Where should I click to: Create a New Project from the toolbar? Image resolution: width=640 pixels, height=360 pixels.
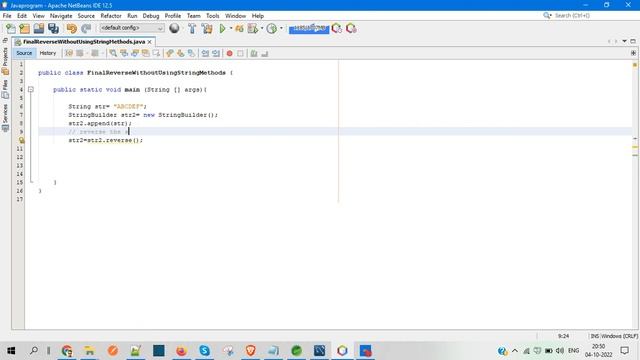point(24,28)
